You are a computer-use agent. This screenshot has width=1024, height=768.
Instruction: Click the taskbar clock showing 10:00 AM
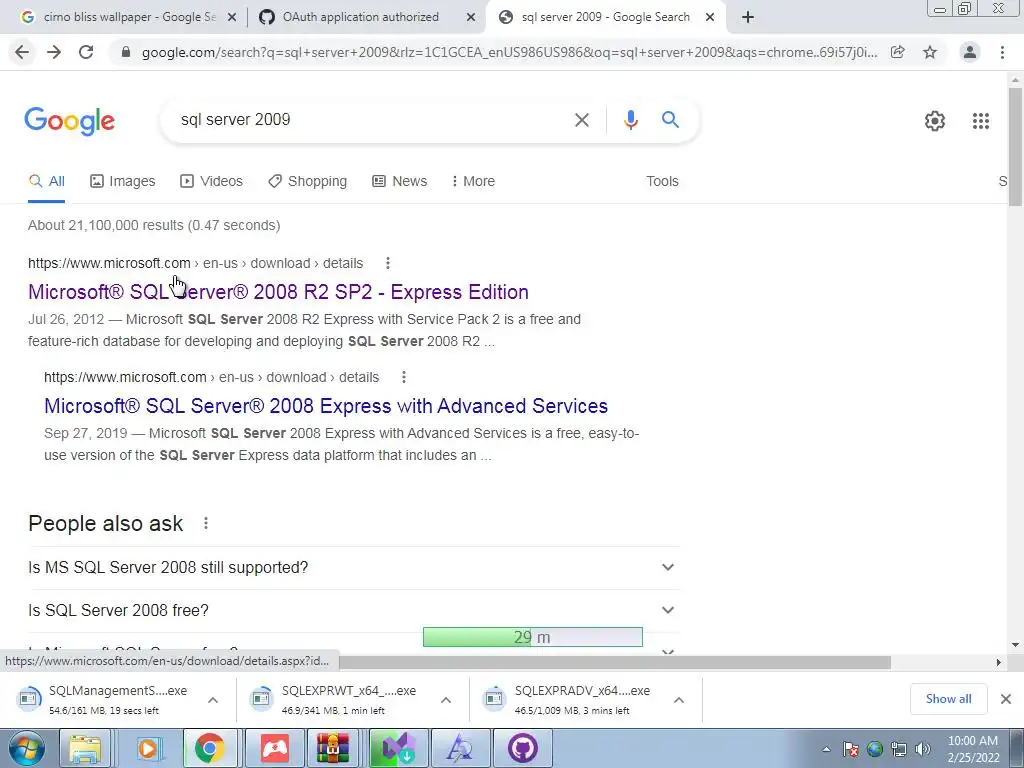click(972, 749)
